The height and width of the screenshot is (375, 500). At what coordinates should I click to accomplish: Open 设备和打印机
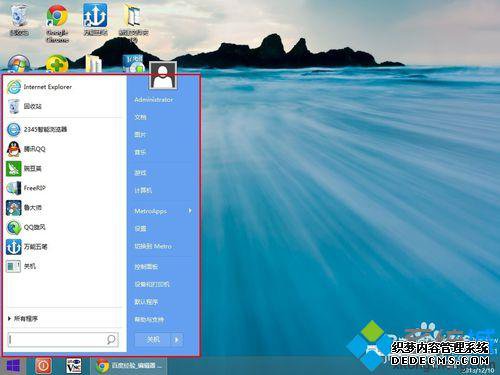point(152,284)
